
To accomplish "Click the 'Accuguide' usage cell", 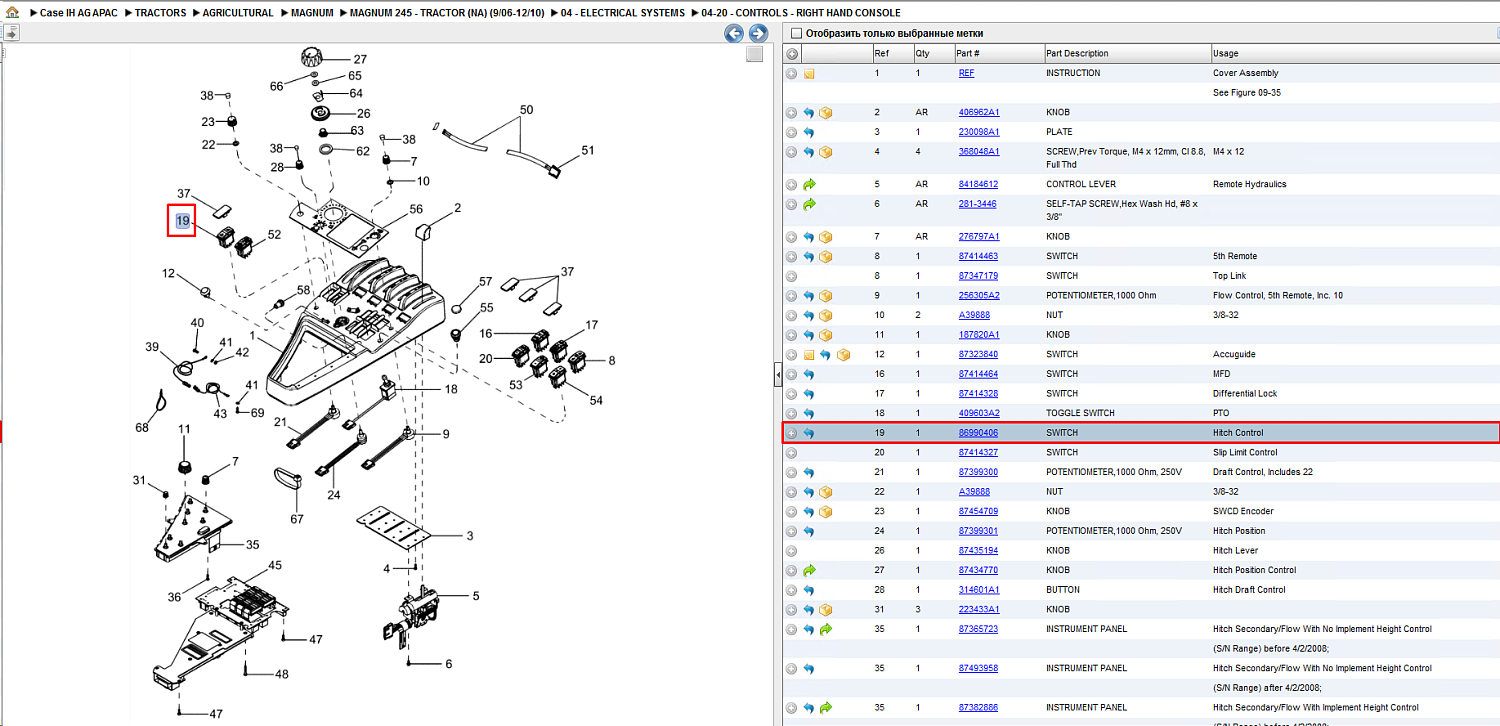I will pos(1234,355).
